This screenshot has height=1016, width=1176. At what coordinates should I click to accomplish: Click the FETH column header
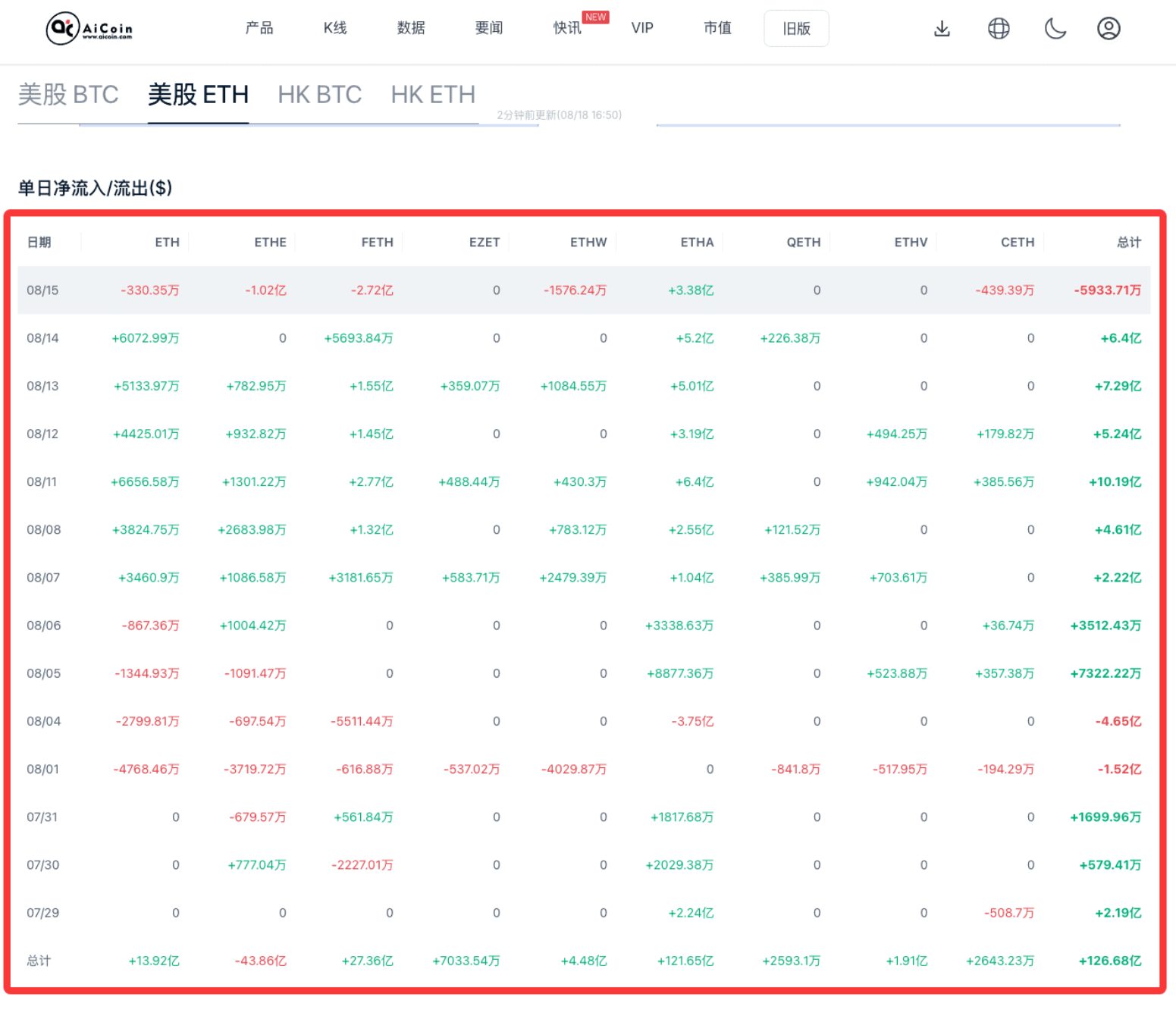tap(378, 242)
